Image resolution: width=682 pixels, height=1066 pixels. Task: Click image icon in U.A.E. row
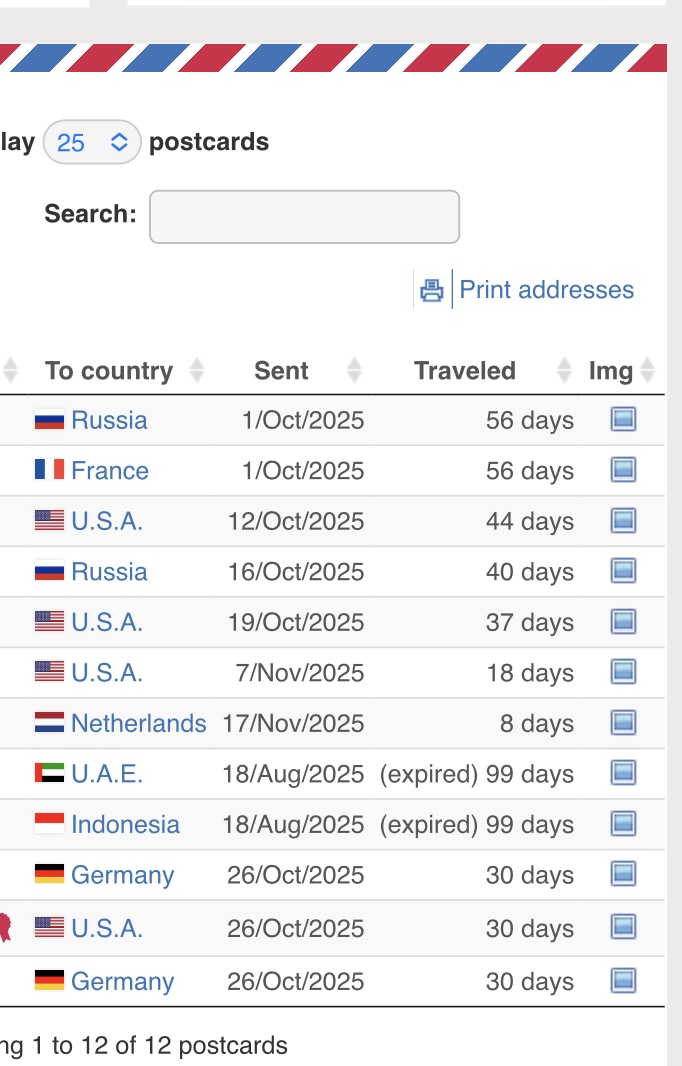pos(623,773)
